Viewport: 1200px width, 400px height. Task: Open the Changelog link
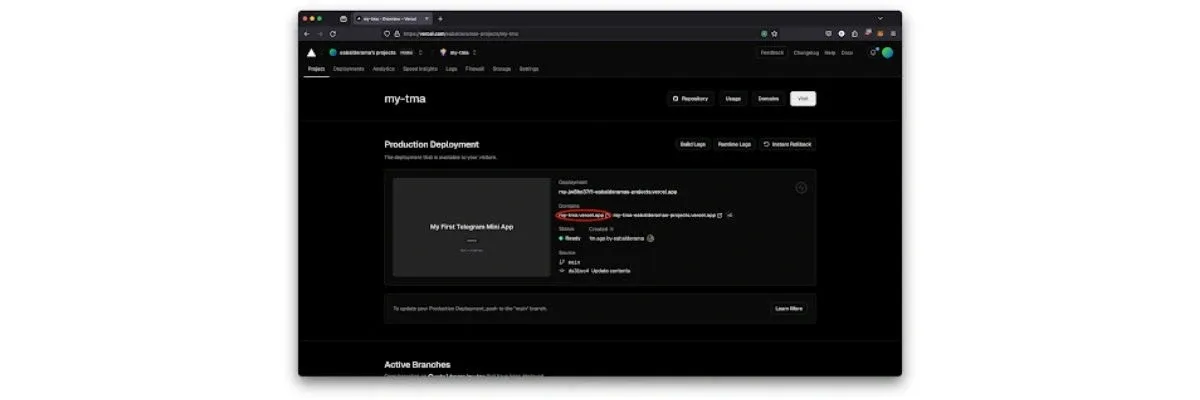pos(806,52)
